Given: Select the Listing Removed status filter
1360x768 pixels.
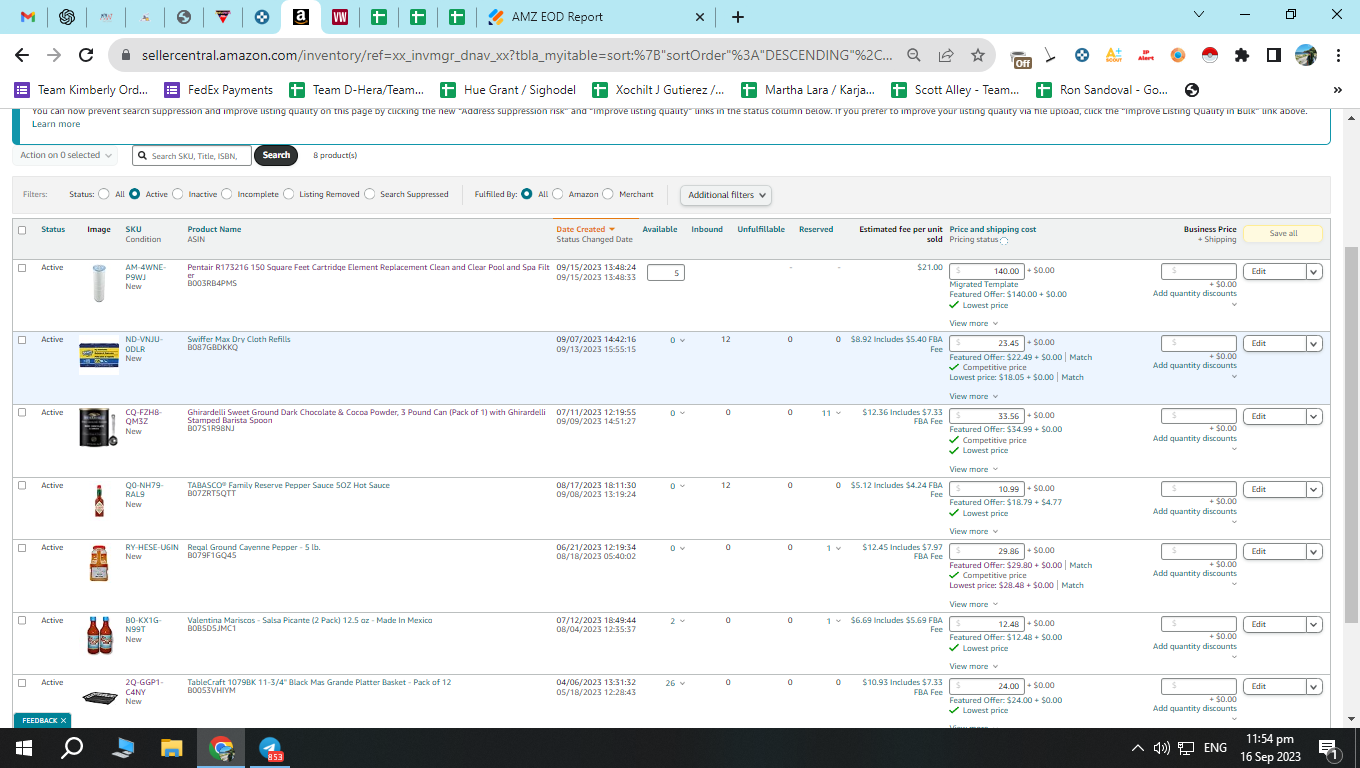Looking at the screenshot, I should click(x=289, y=194).
